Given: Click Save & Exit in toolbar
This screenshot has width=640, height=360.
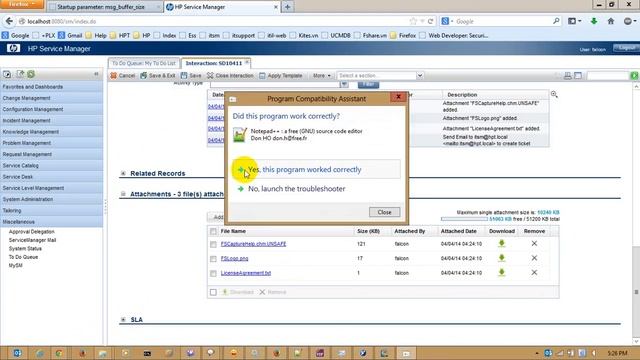Looking at the screenshot, I should pos(158,76).
